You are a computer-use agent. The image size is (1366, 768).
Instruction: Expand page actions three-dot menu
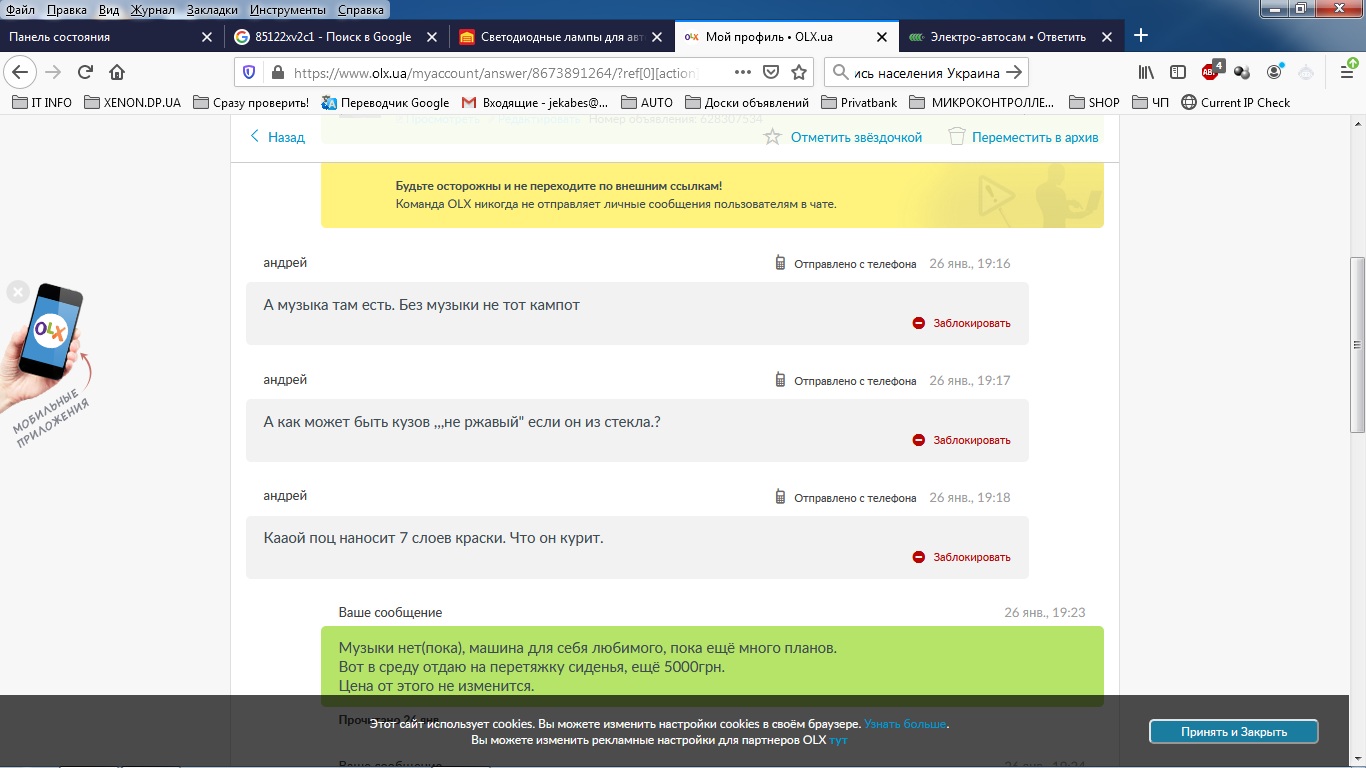pos(742,72)
